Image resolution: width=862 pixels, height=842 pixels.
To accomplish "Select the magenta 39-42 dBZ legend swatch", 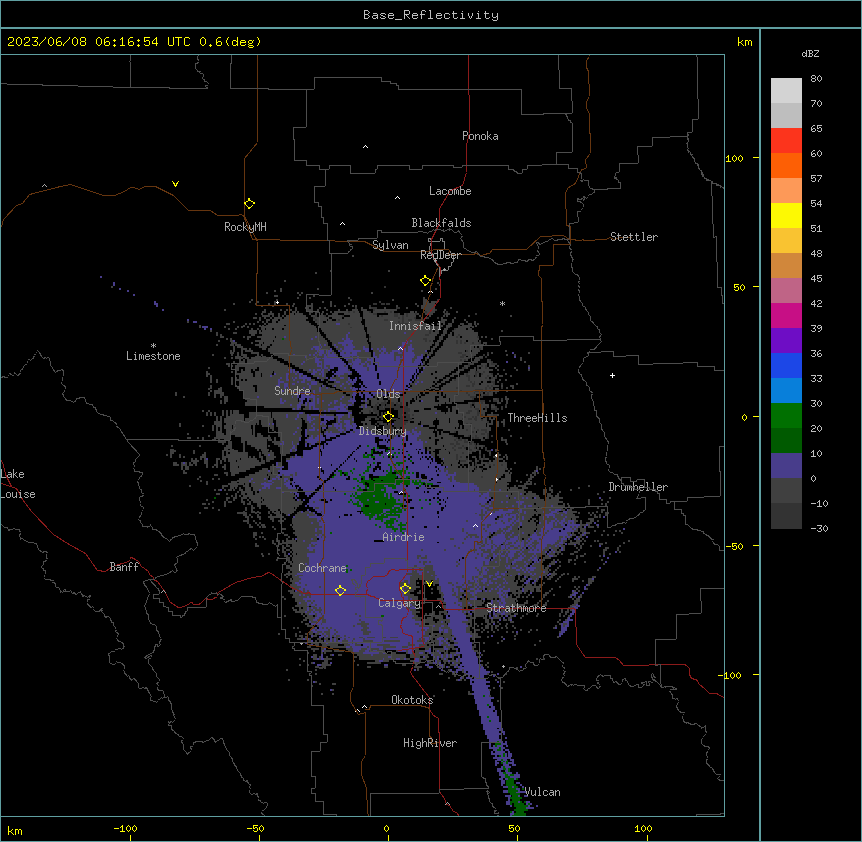I will 786,315.
